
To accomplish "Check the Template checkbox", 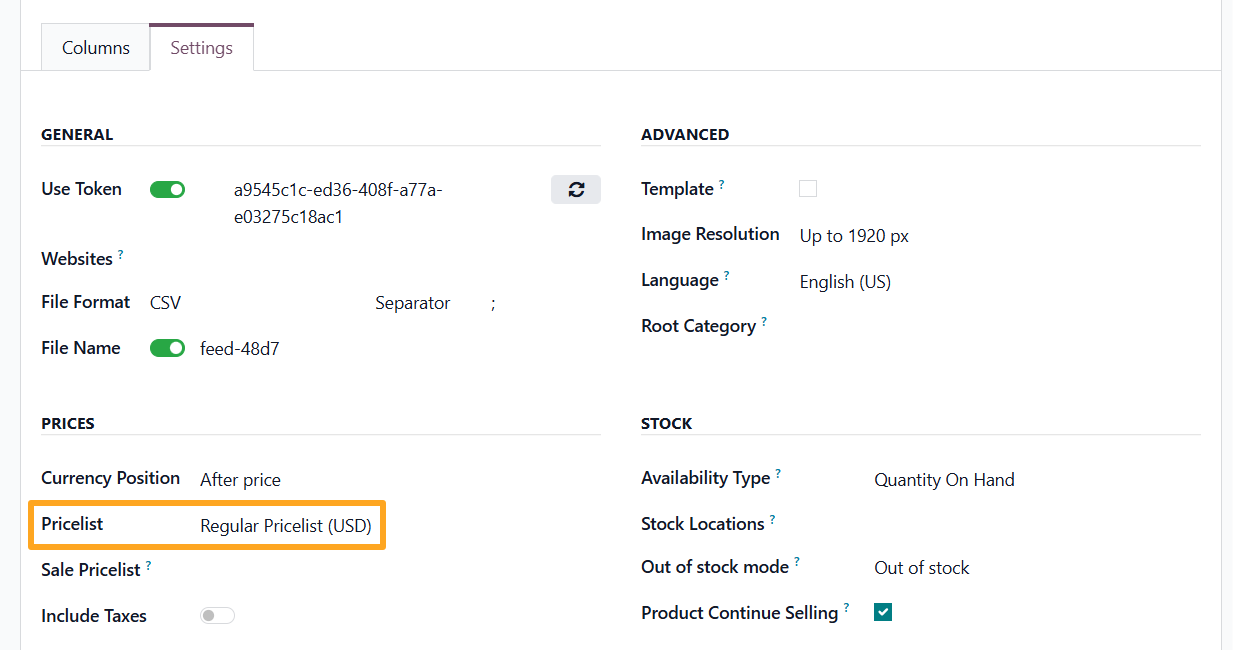I will (x=808, y=189).
